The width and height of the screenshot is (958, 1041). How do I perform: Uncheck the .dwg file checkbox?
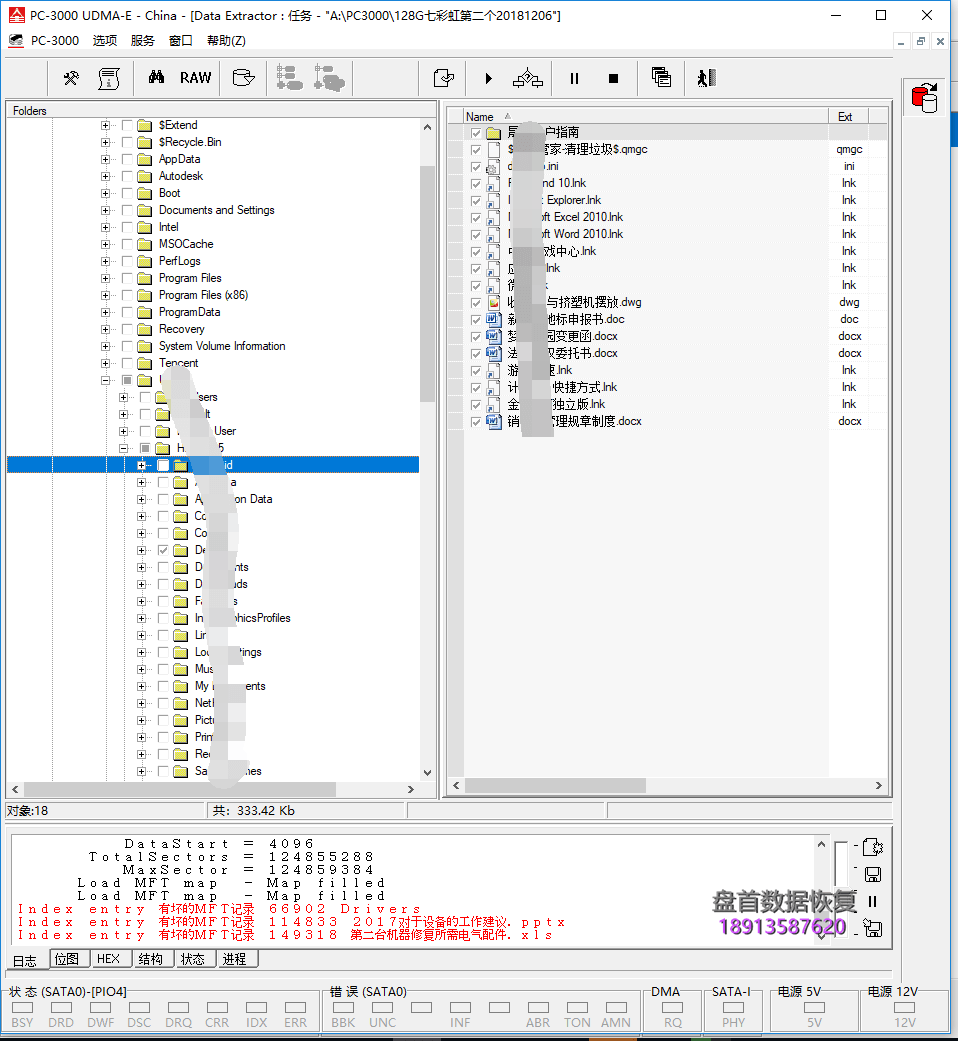pyautogui.click(x=476, y=303)
